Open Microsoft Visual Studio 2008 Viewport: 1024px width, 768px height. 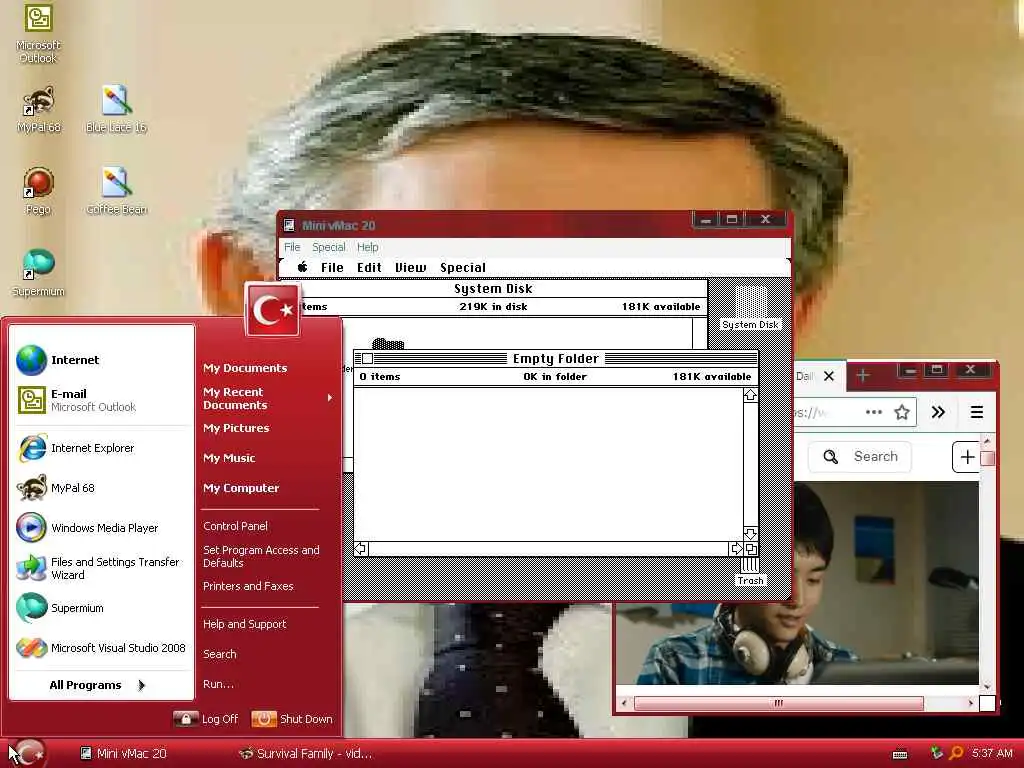(x=103, y=648)
